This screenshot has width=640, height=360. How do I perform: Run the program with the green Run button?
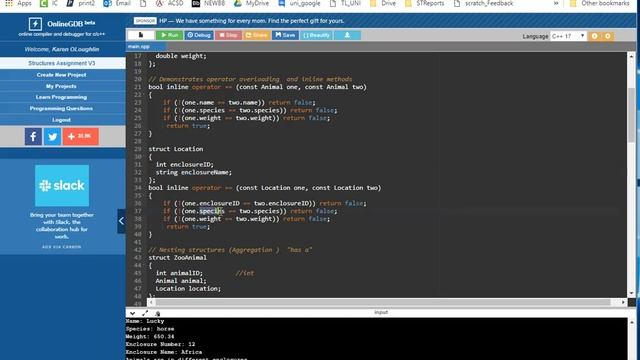point(169,35)
